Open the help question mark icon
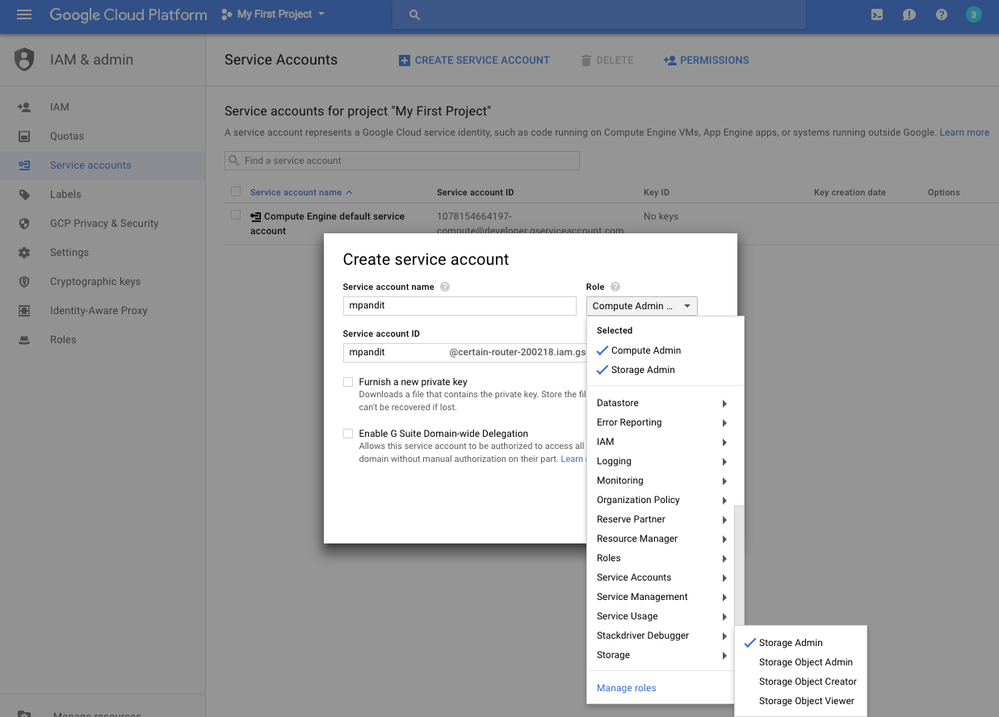999x717 pixels. pyautogui.click(x=940, y=14)
